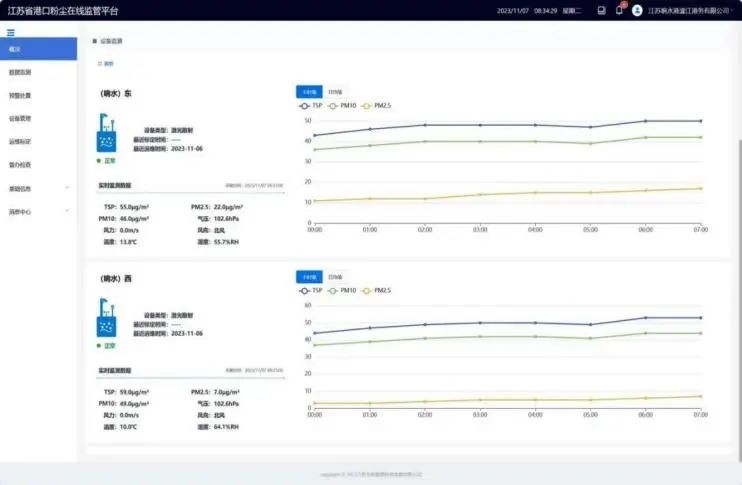742x485 pixels.
Task: Open the company account dropdown in header
Action: pos(689,10)
